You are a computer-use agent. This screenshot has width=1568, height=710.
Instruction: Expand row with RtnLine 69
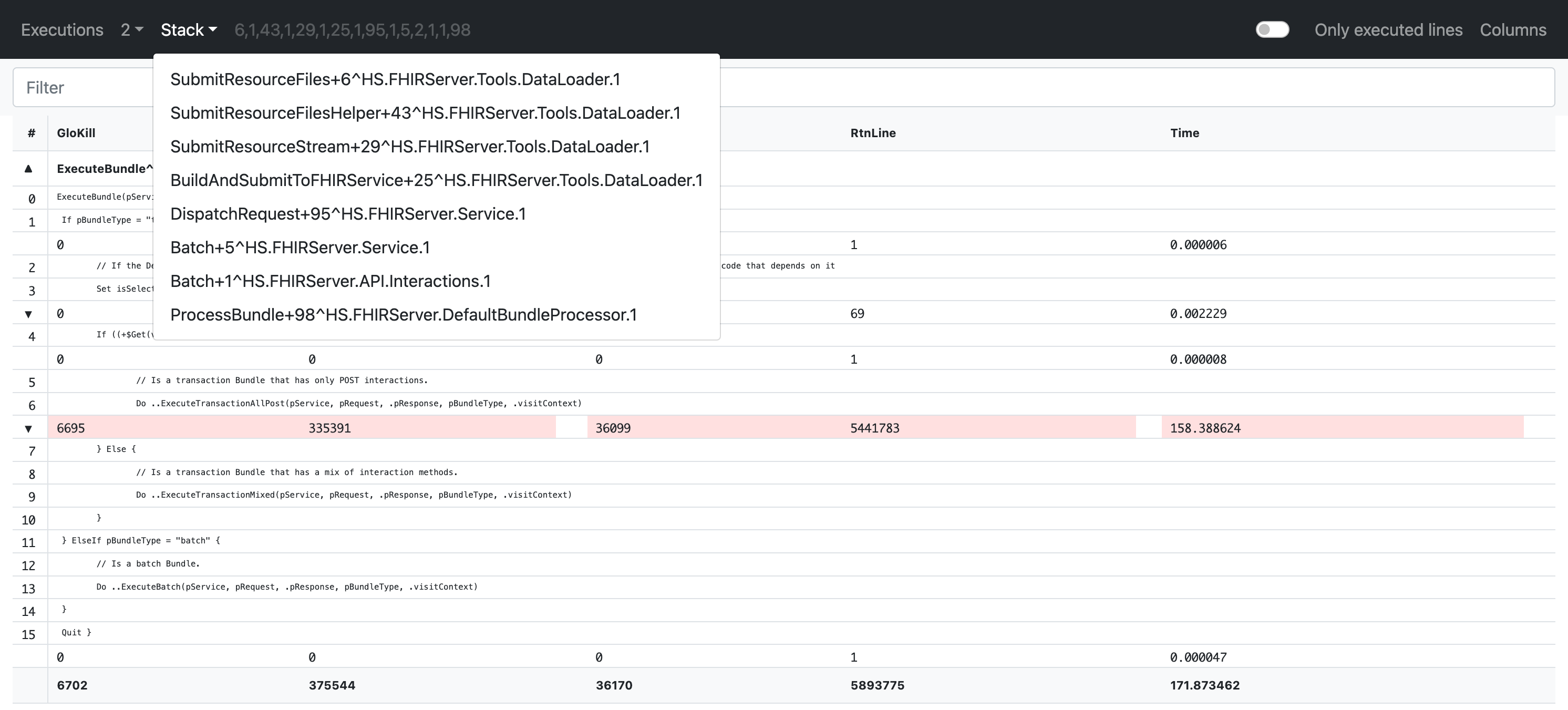28,314
